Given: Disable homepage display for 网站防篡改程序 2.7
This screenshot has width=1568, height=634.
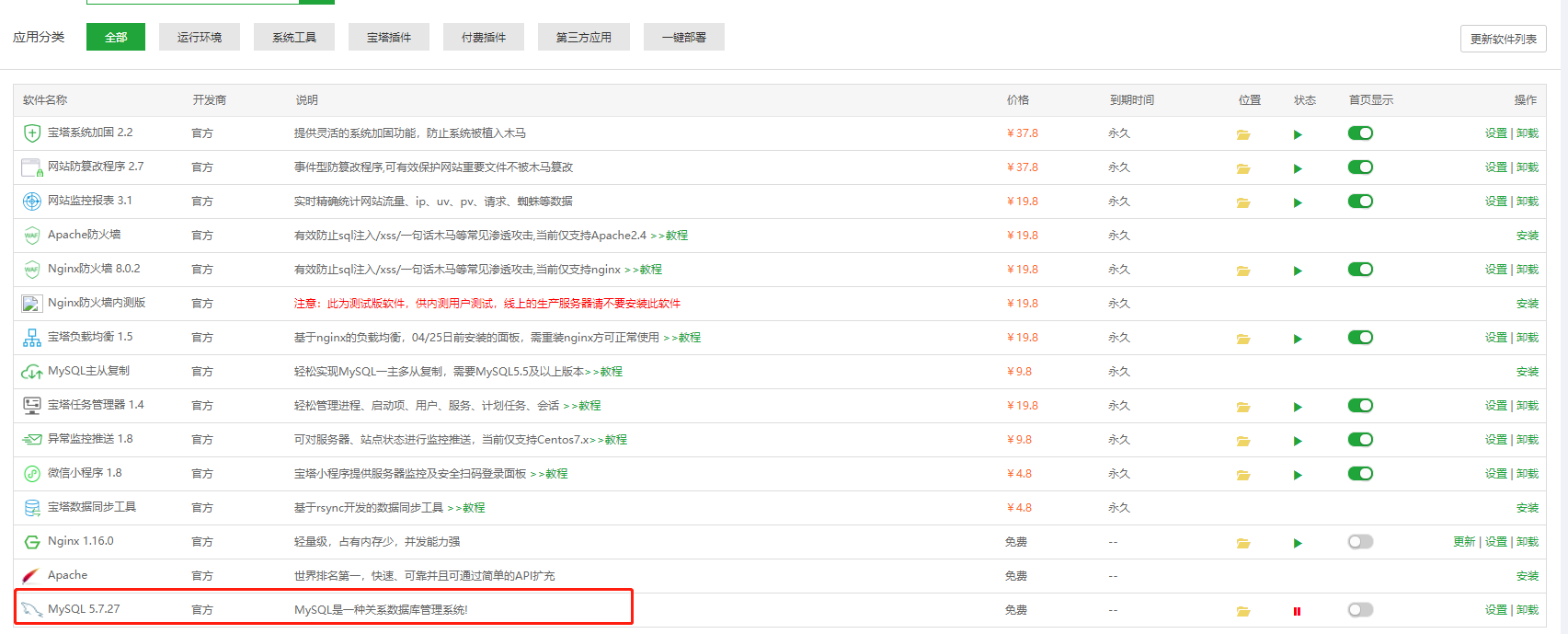Looking at the screenshot, I should click(x=1360, y=167).
